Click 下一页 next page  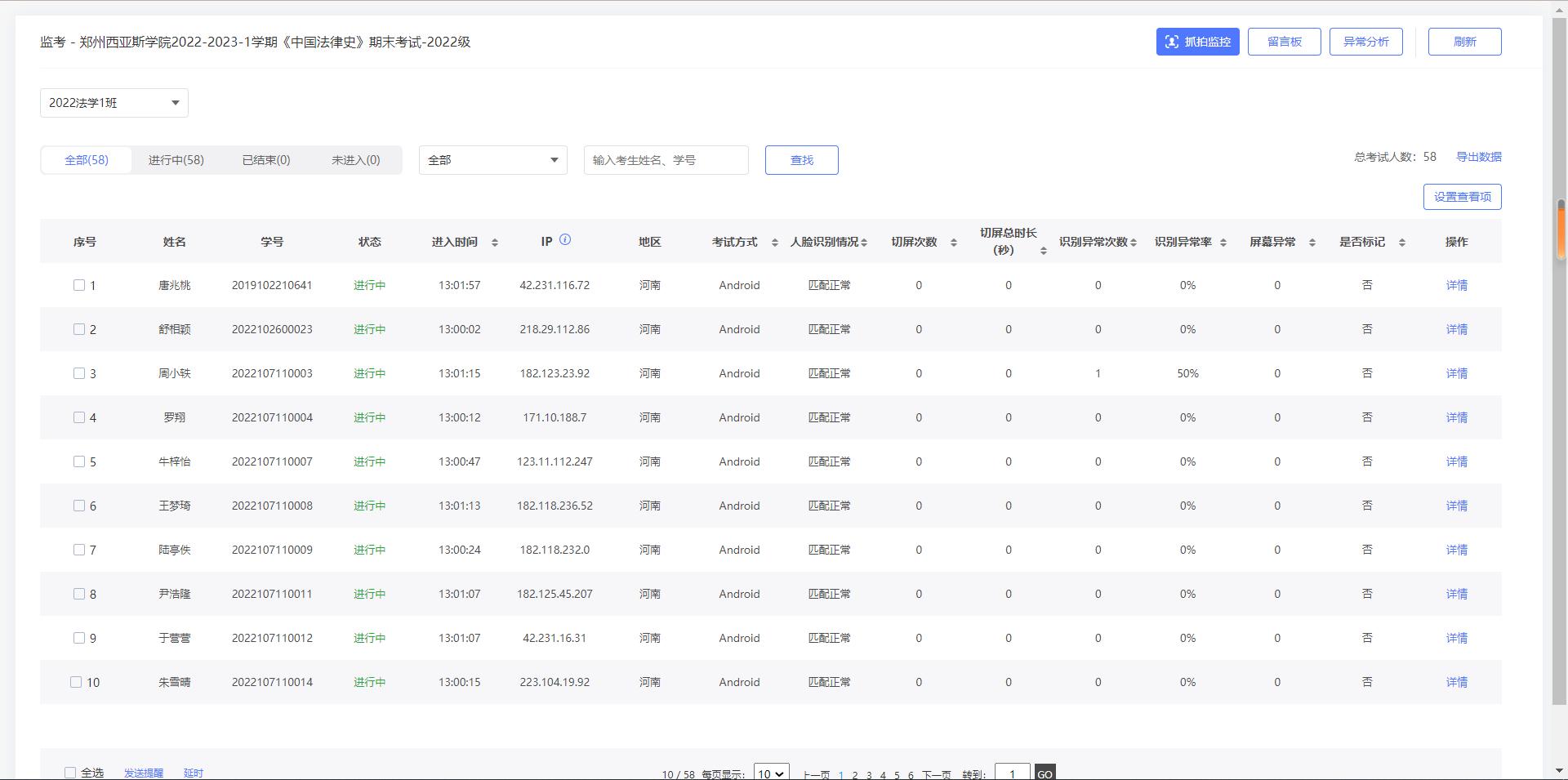[937, 774]
